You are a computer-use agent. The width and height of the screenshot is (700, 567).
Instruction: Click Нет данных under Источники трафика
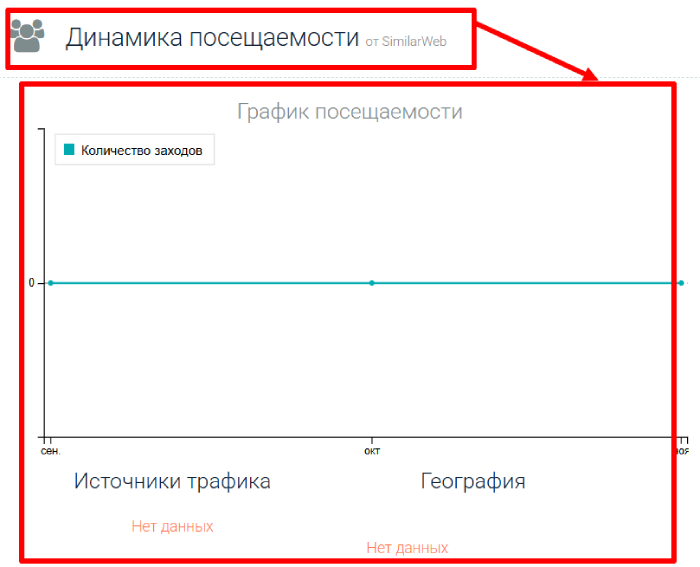(172, 526)
